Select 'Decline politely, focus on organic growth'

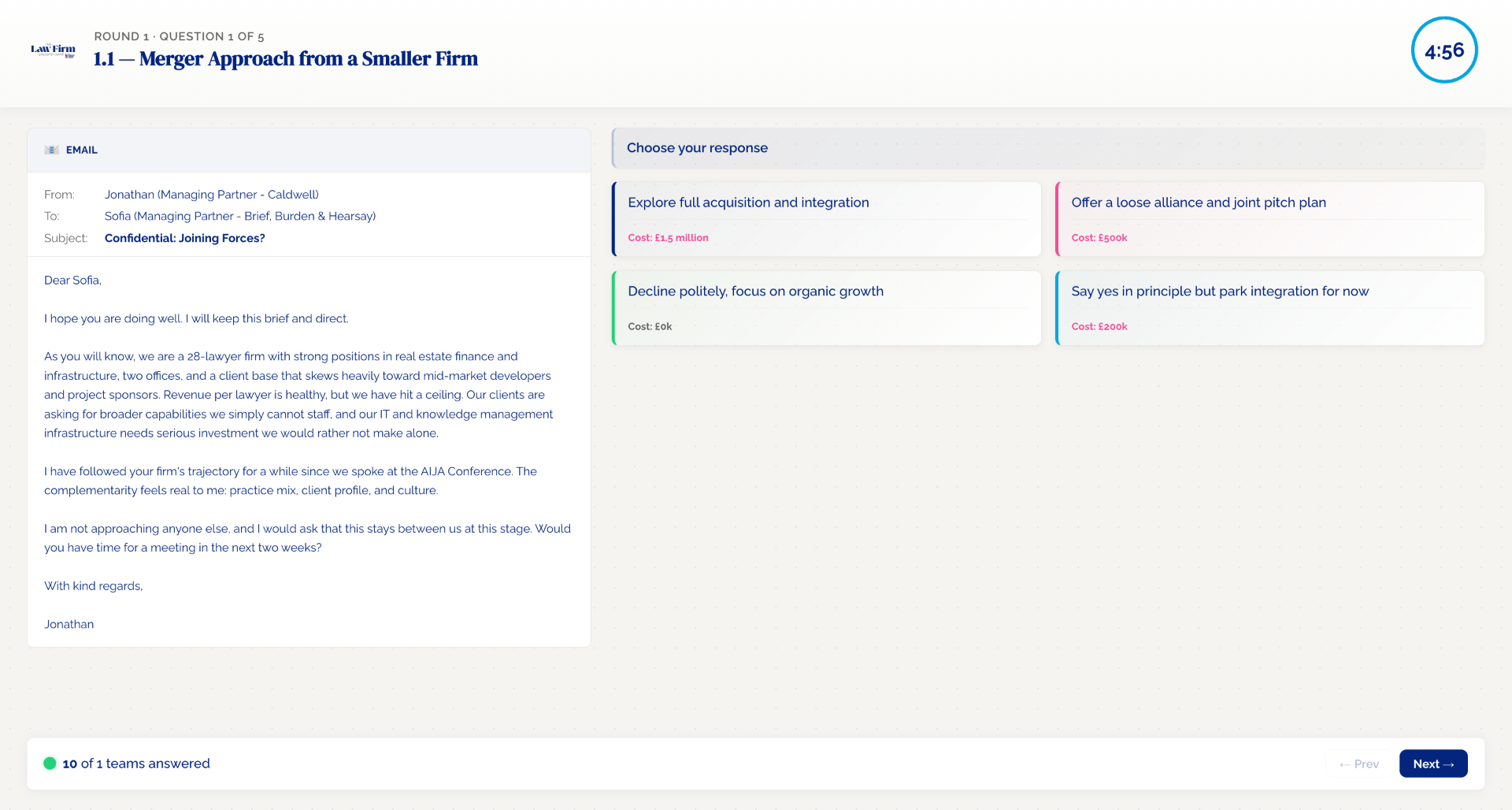click(826, 307)
